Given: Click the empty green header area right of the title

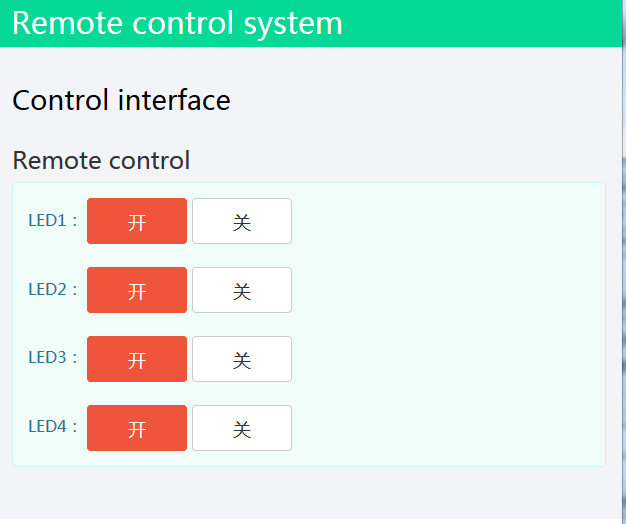Looking at the screenshot, I should pos(480,23).
